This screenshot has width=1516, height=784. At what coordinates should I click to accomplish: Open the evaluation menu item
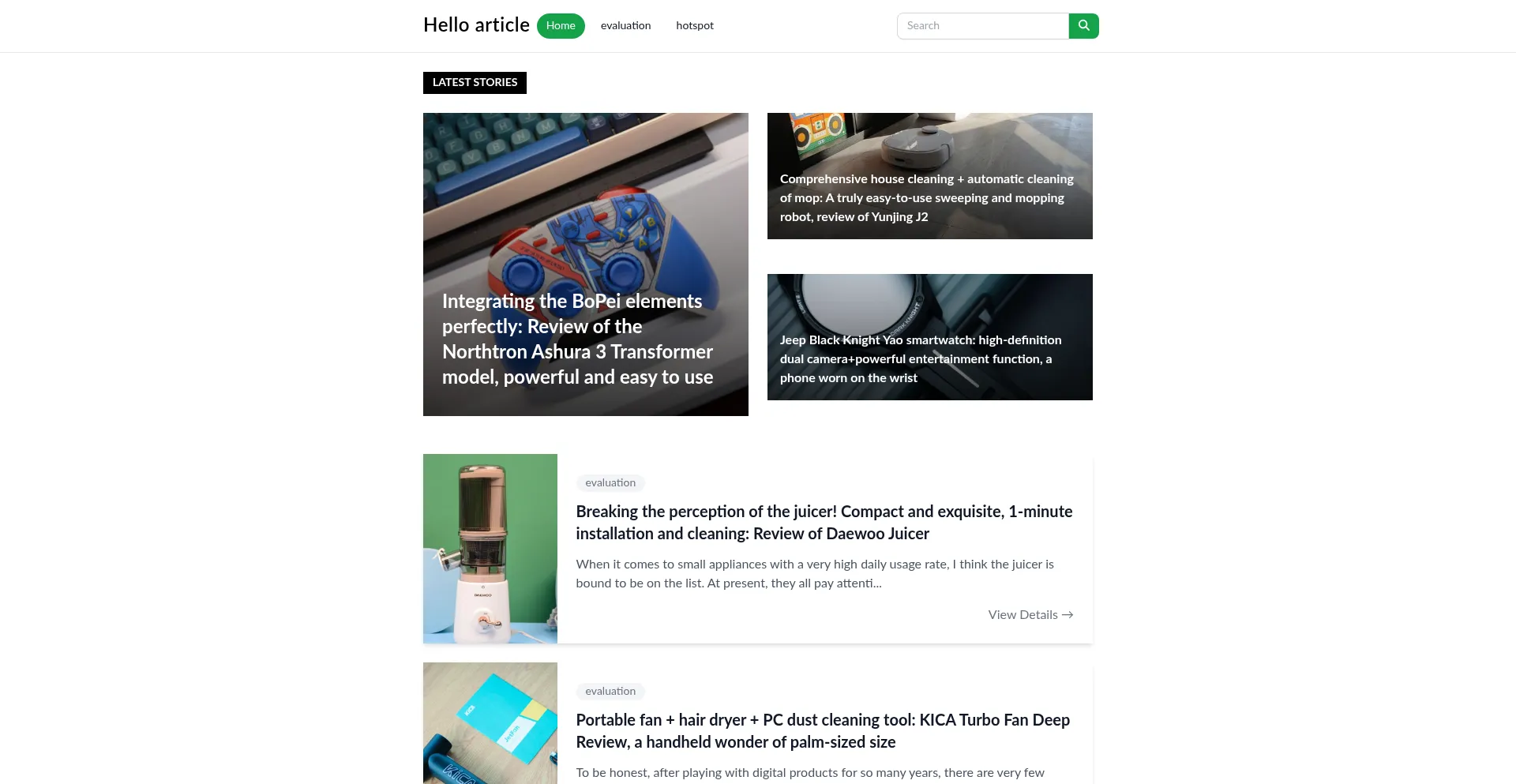click(x=625, y=26)
